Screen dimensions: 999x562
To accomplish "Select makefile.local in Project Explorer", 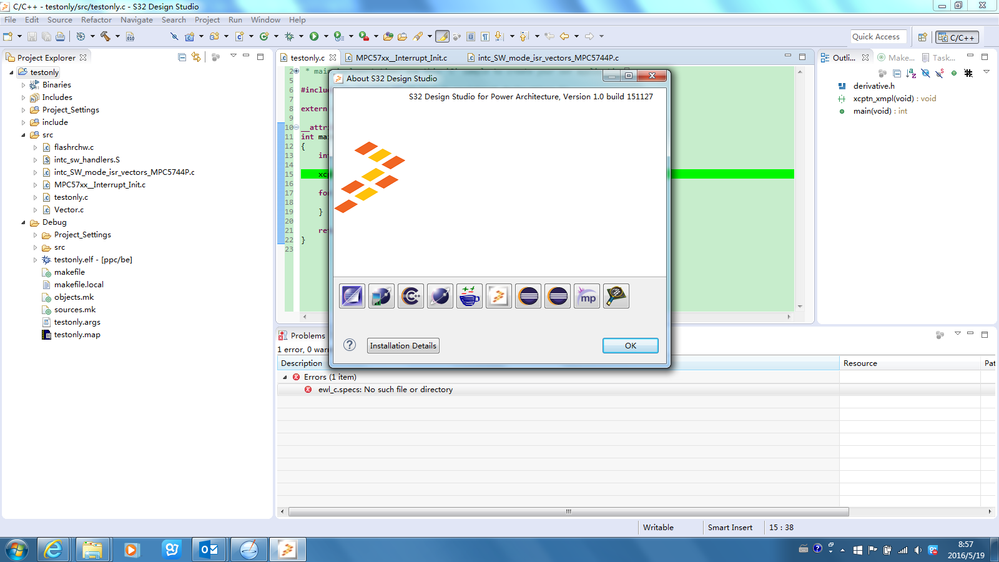I will [78, 285].
